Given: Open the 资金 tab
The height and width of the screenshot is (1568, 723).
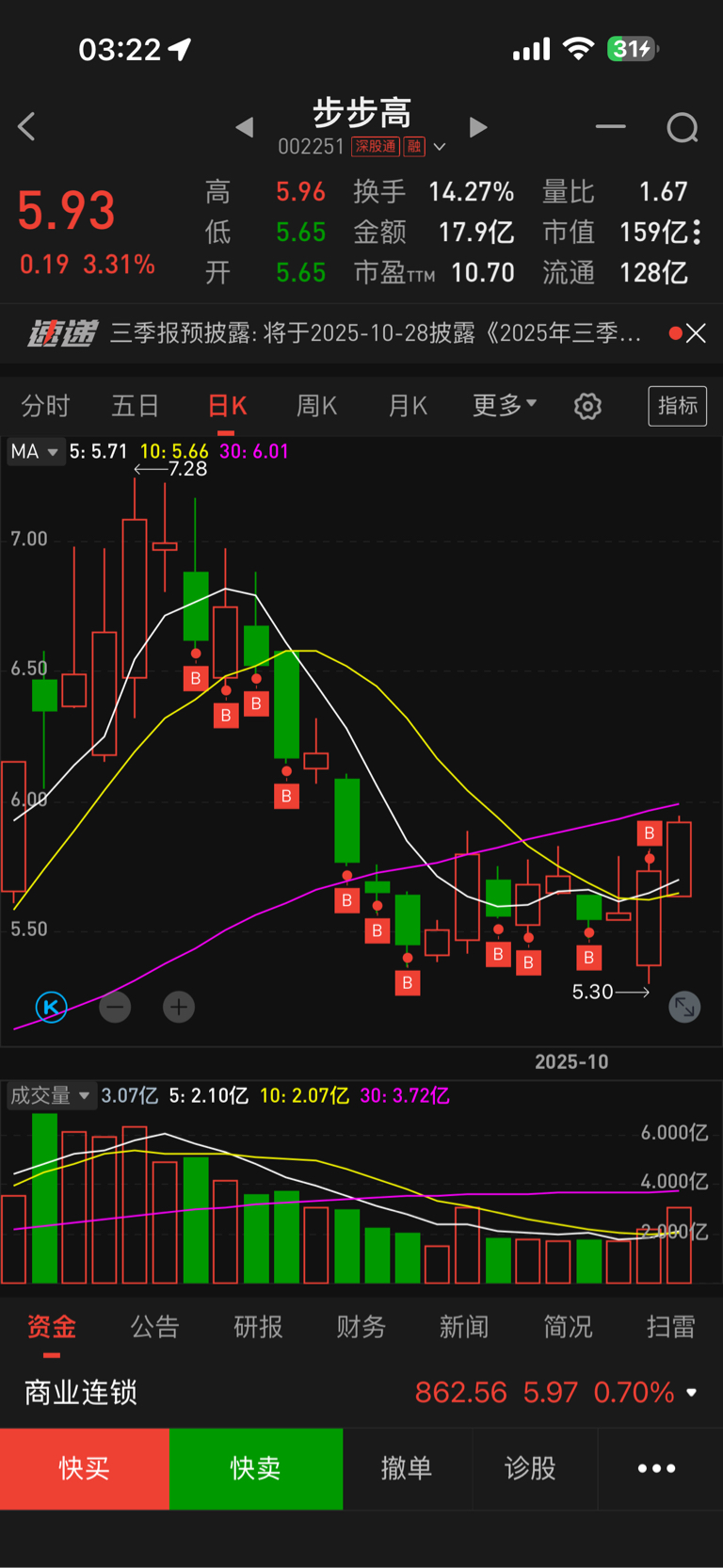Looking at the screenshot, I should point(52,1327).
